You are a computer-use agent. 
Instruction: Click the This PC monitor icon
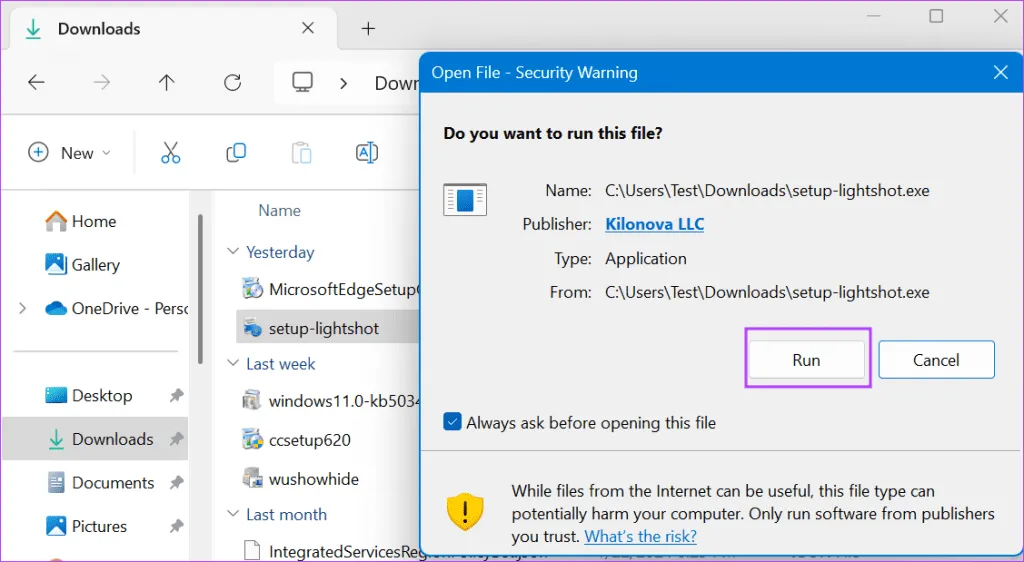pos(303,83)
